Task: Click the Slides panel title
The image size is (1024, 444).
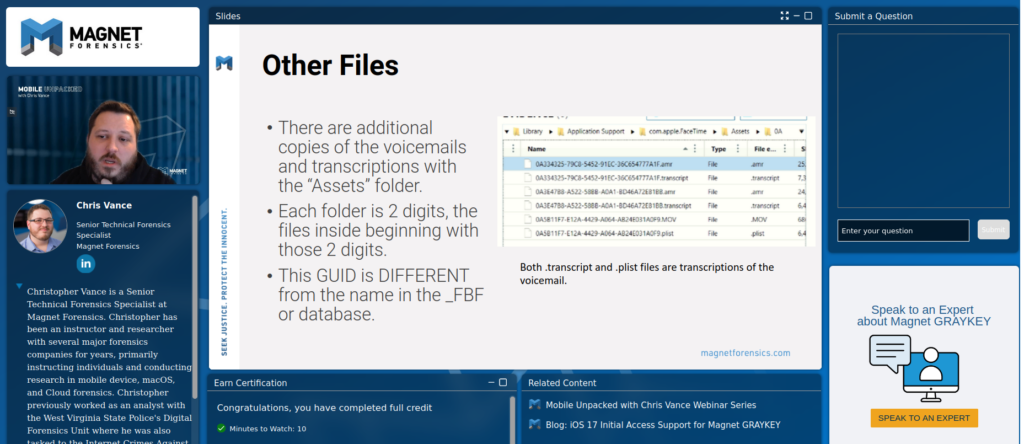Action: [x=227, y=16]
